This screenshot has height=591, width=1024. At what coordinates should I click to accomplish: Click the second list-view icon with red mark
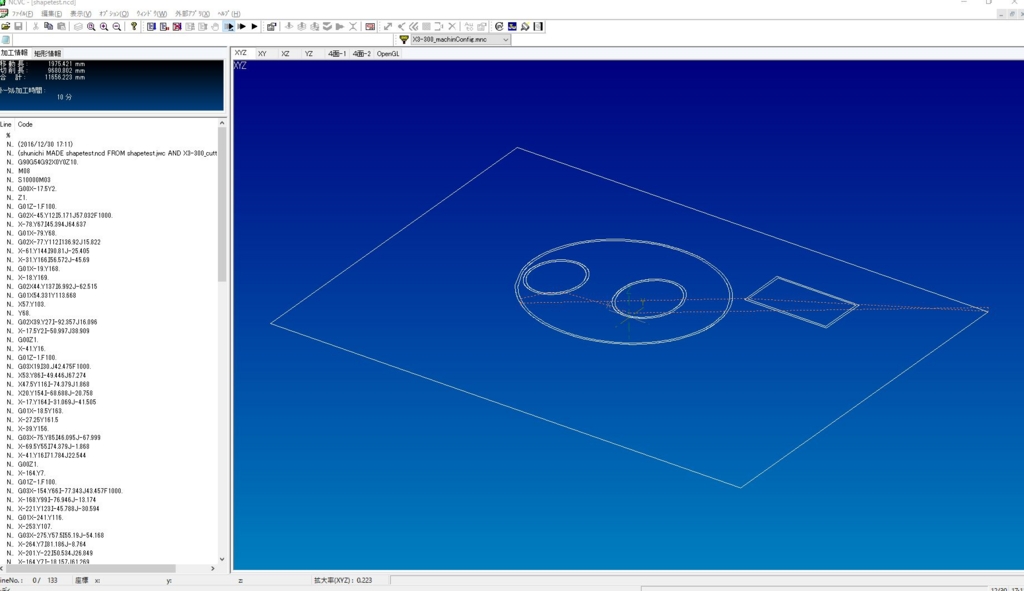coord(164,26)
